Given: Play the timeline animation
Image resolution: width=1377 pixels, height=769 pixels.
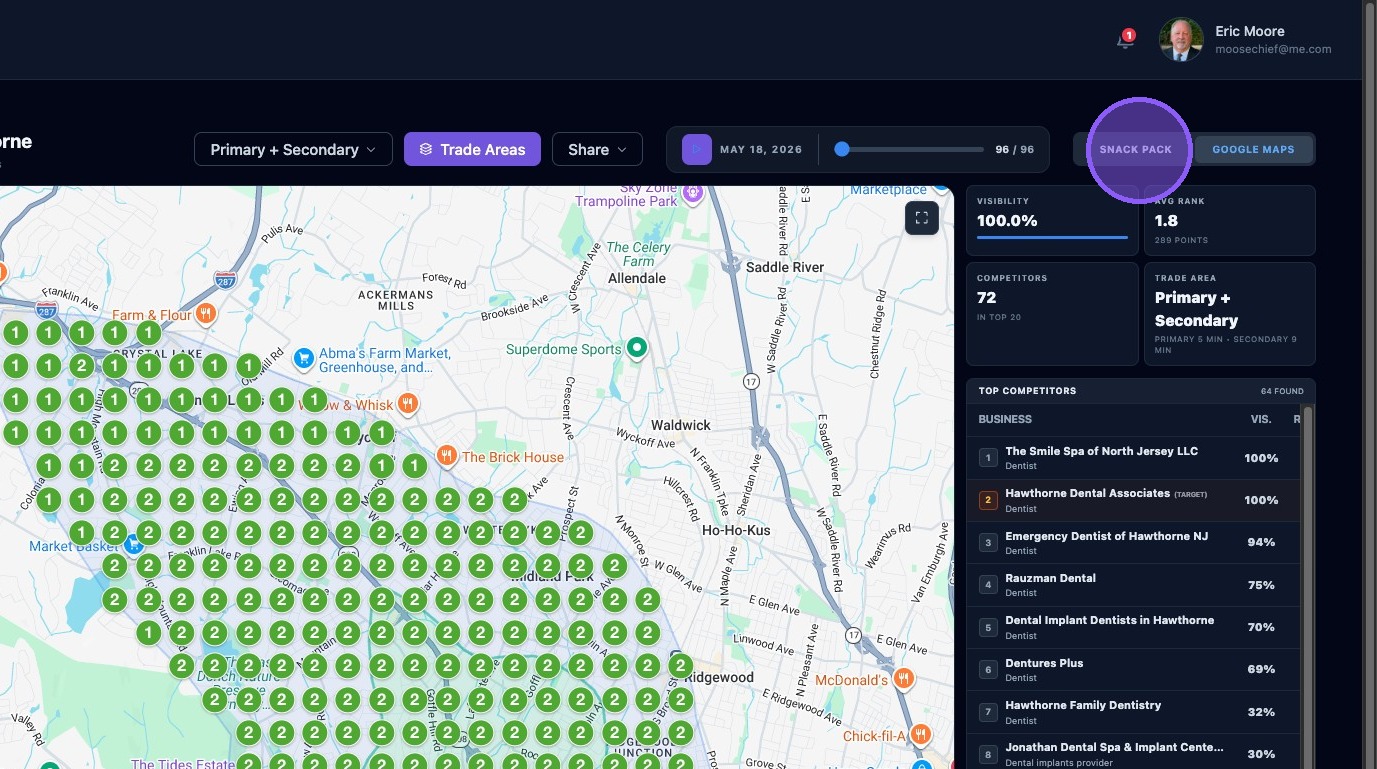Looking at the screenshot, I should (697, 149).
